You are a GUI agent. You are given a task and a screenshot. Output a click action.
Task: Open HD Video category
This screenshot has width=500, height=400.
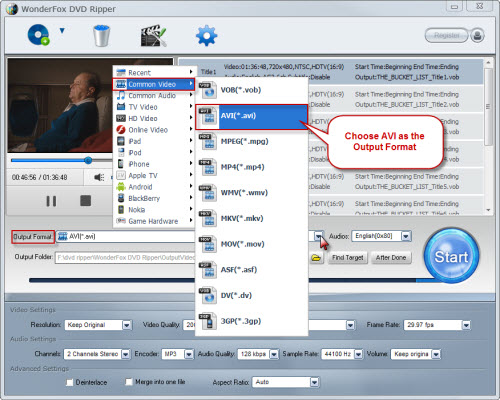pos(154,118)
